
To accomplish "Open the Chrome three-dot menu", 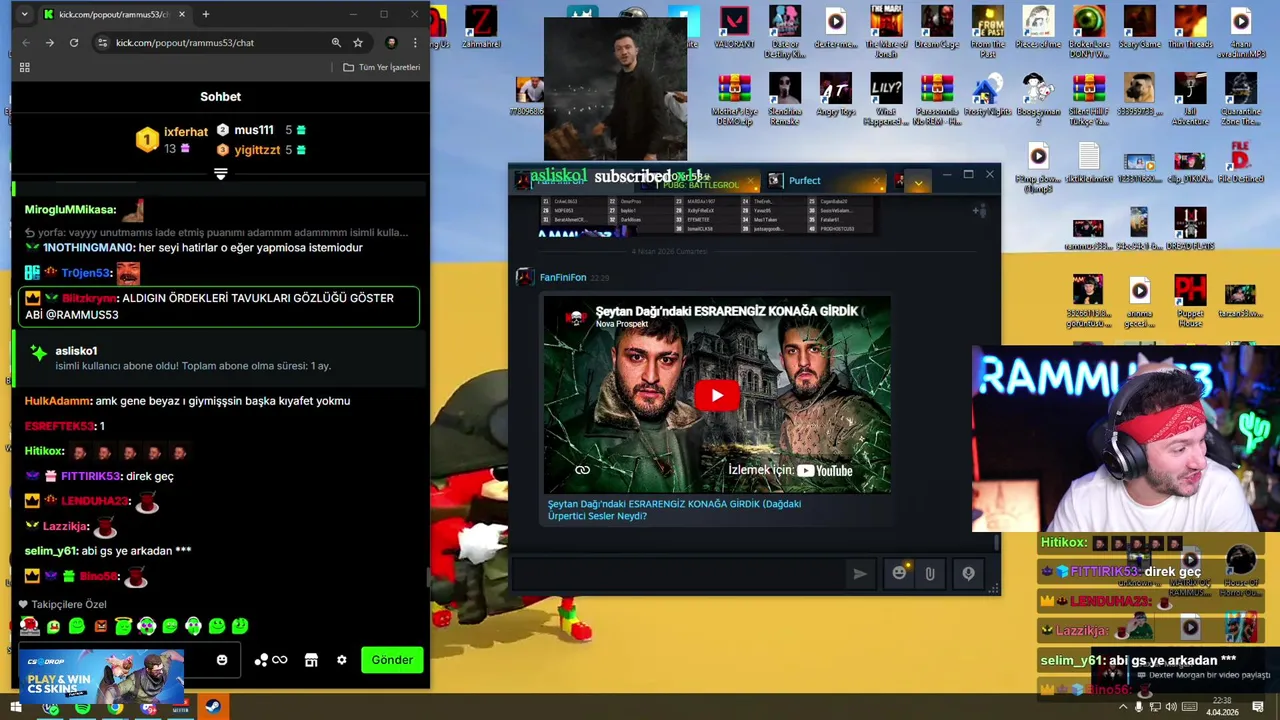I will click(415, 43).
